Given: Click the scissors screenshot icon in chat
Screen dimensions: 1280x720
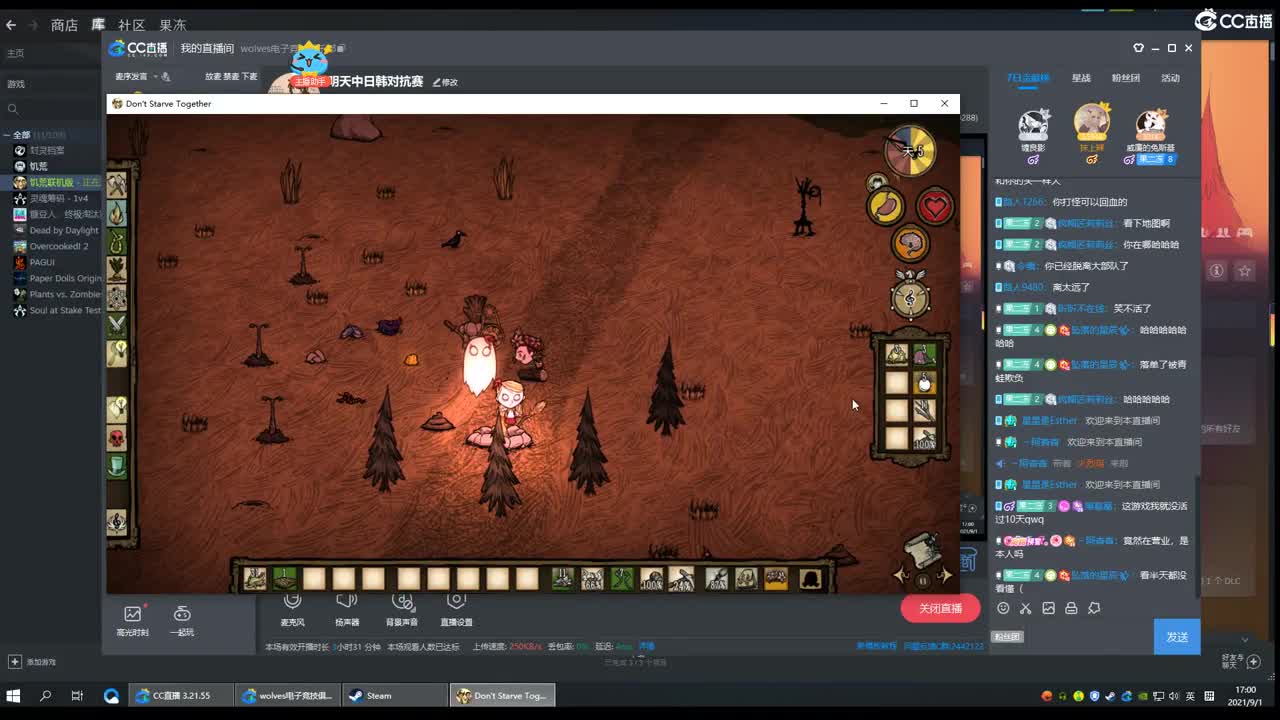Looking at the screenshot, I should coord(1026,608).
